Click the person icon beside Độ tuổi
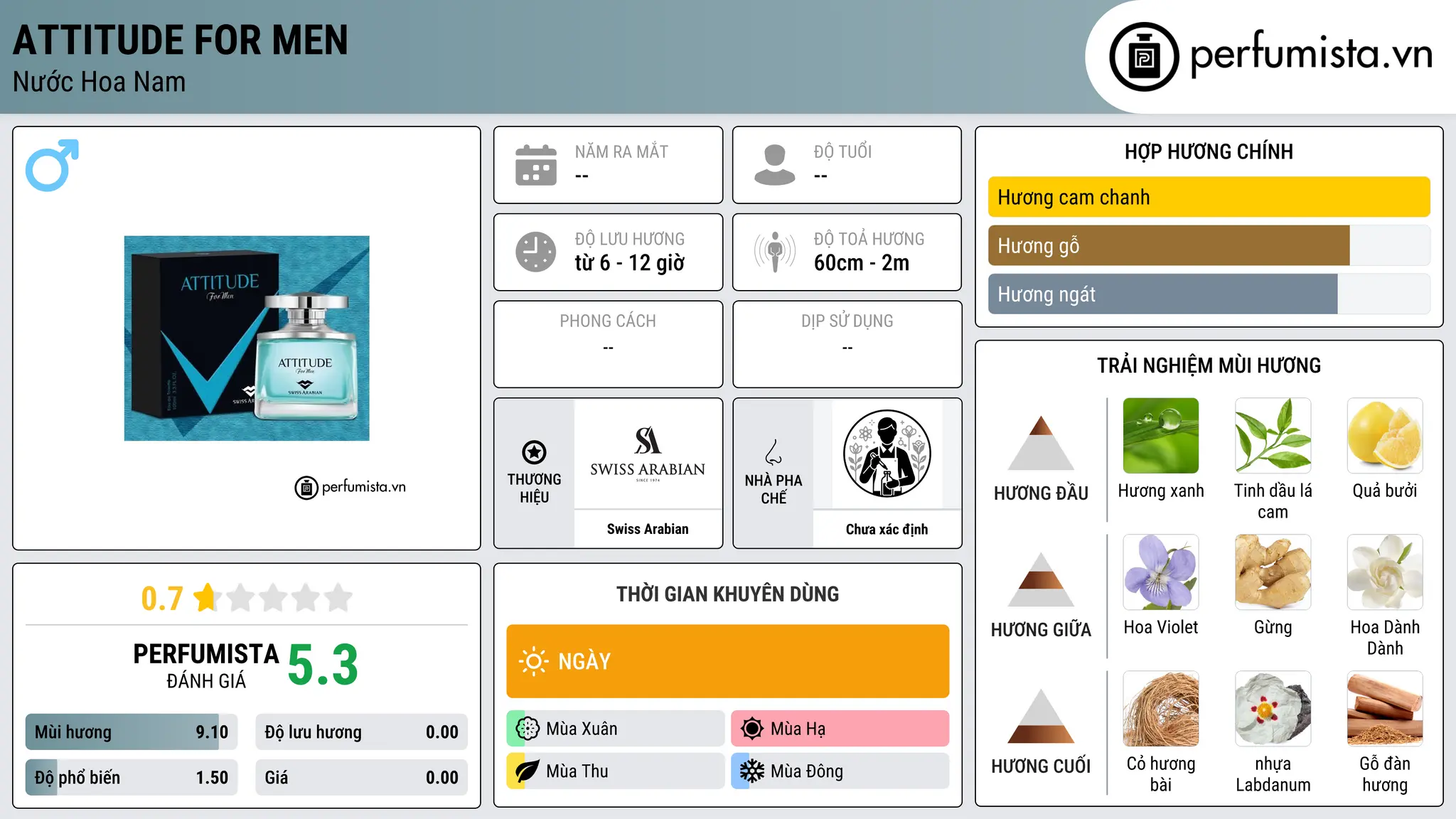 [775, 165]
